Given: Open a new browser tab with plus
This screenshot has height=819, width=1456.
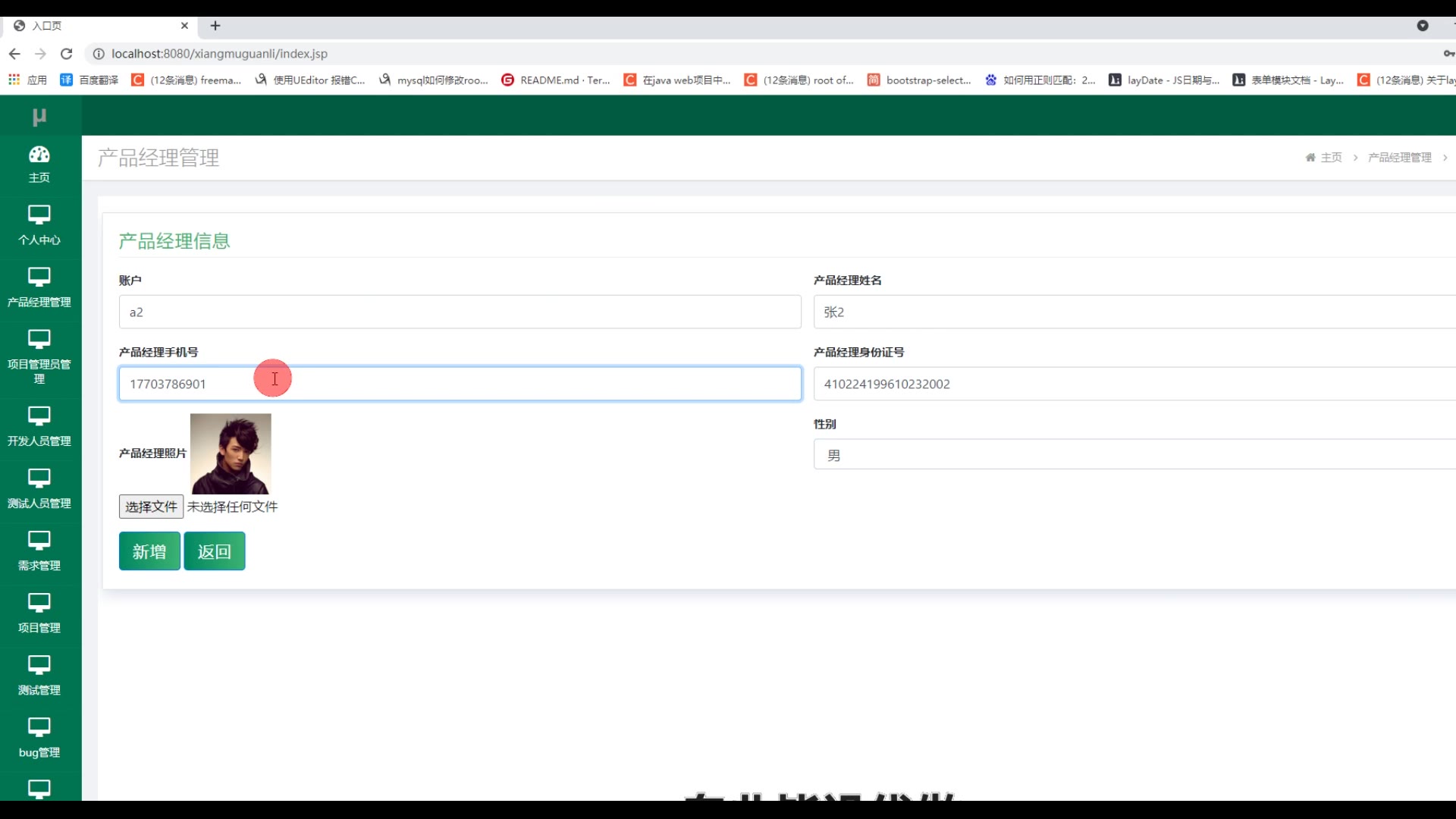Looking at the screenshot, I should [215, 26].
